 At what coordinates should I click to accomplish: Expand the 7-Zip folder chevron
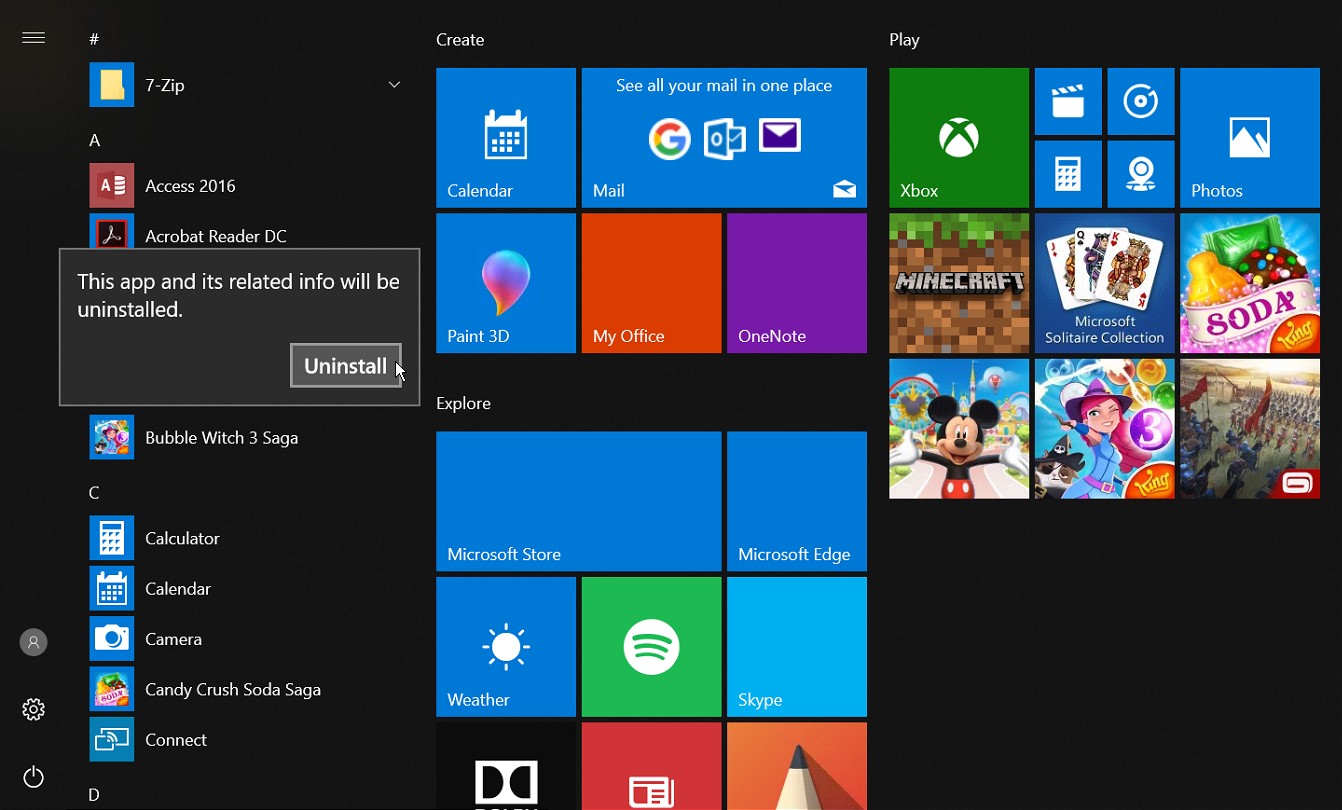[394, 85]
